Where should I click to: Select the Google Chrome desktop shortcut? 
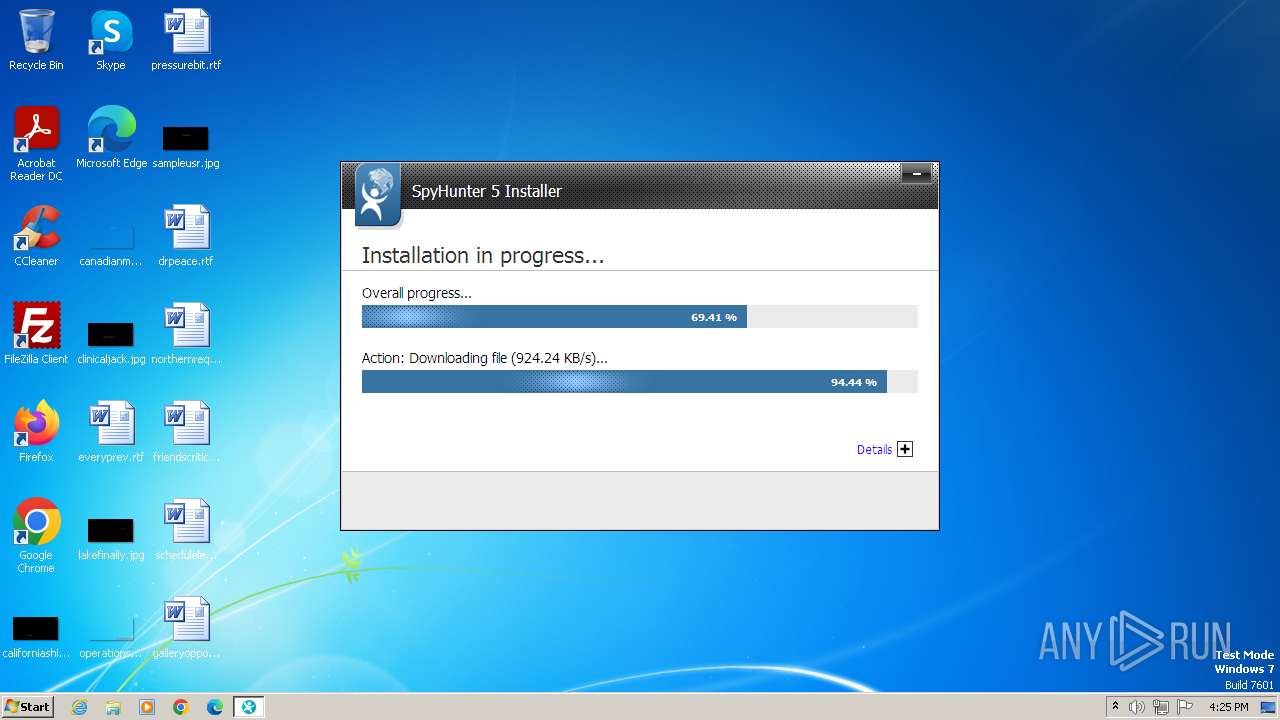click(36, 536)
